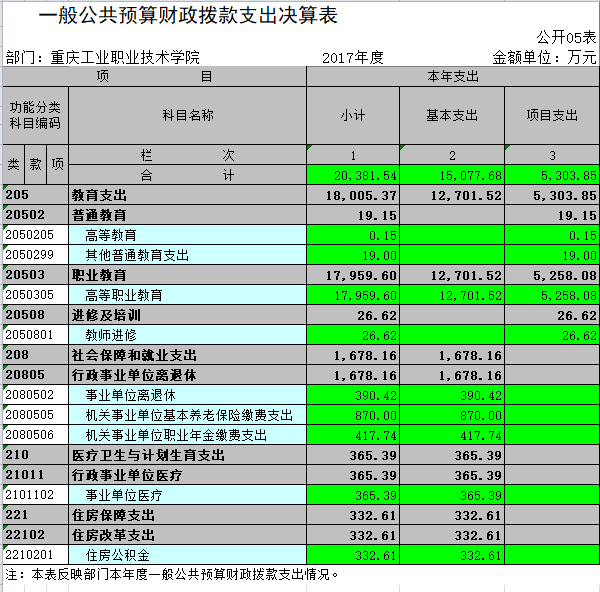
Task: Click the 功能分类科目编码 header cell
Action: click(x=35, y=115)
